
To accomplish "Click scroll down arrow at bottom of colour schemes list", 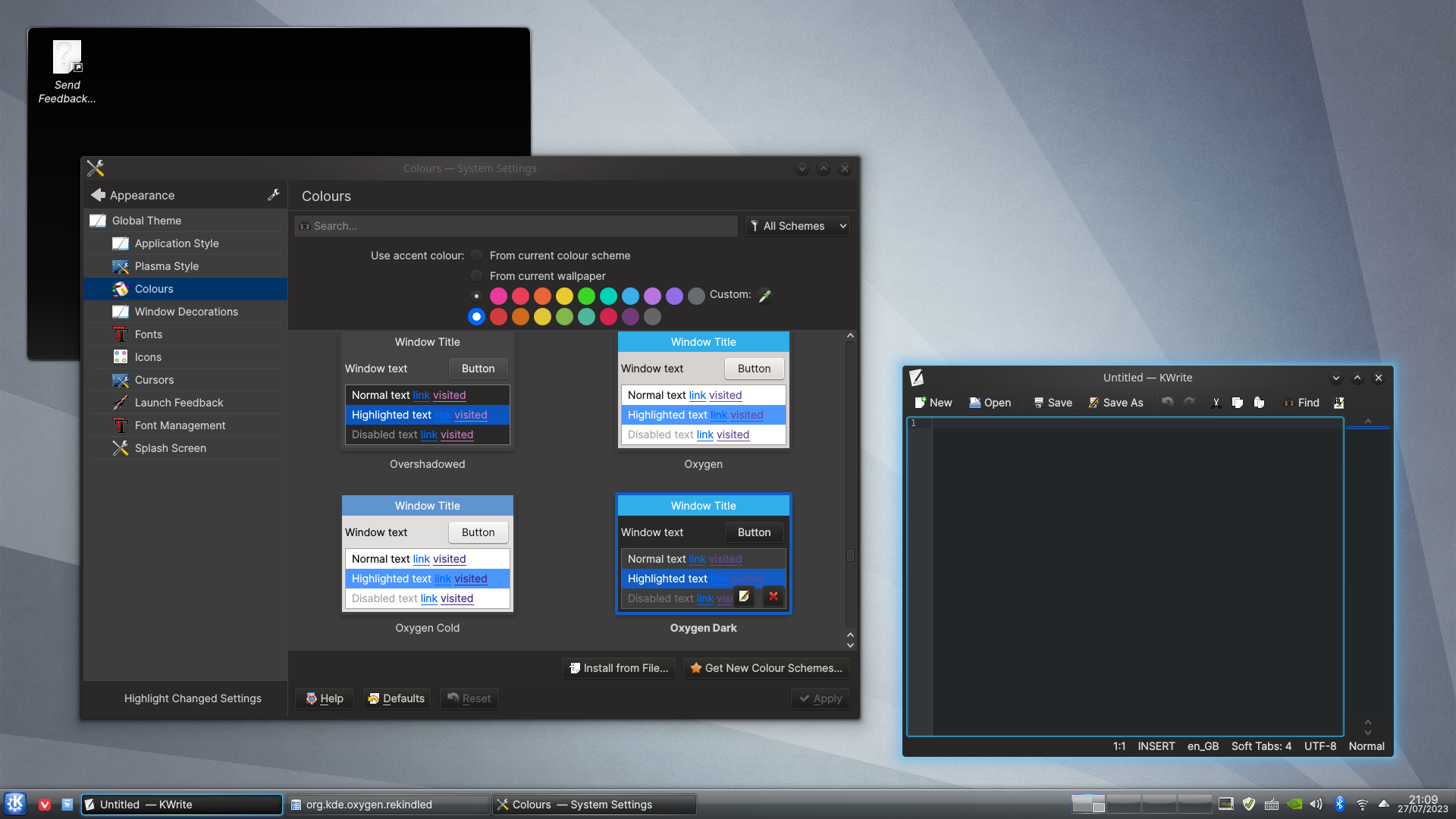I will [x=850, y=645].
